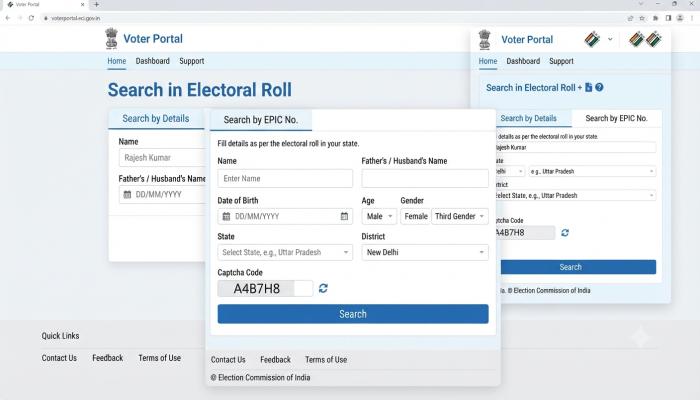
Task: Go back using the browser back arrow
Action: 8,18
